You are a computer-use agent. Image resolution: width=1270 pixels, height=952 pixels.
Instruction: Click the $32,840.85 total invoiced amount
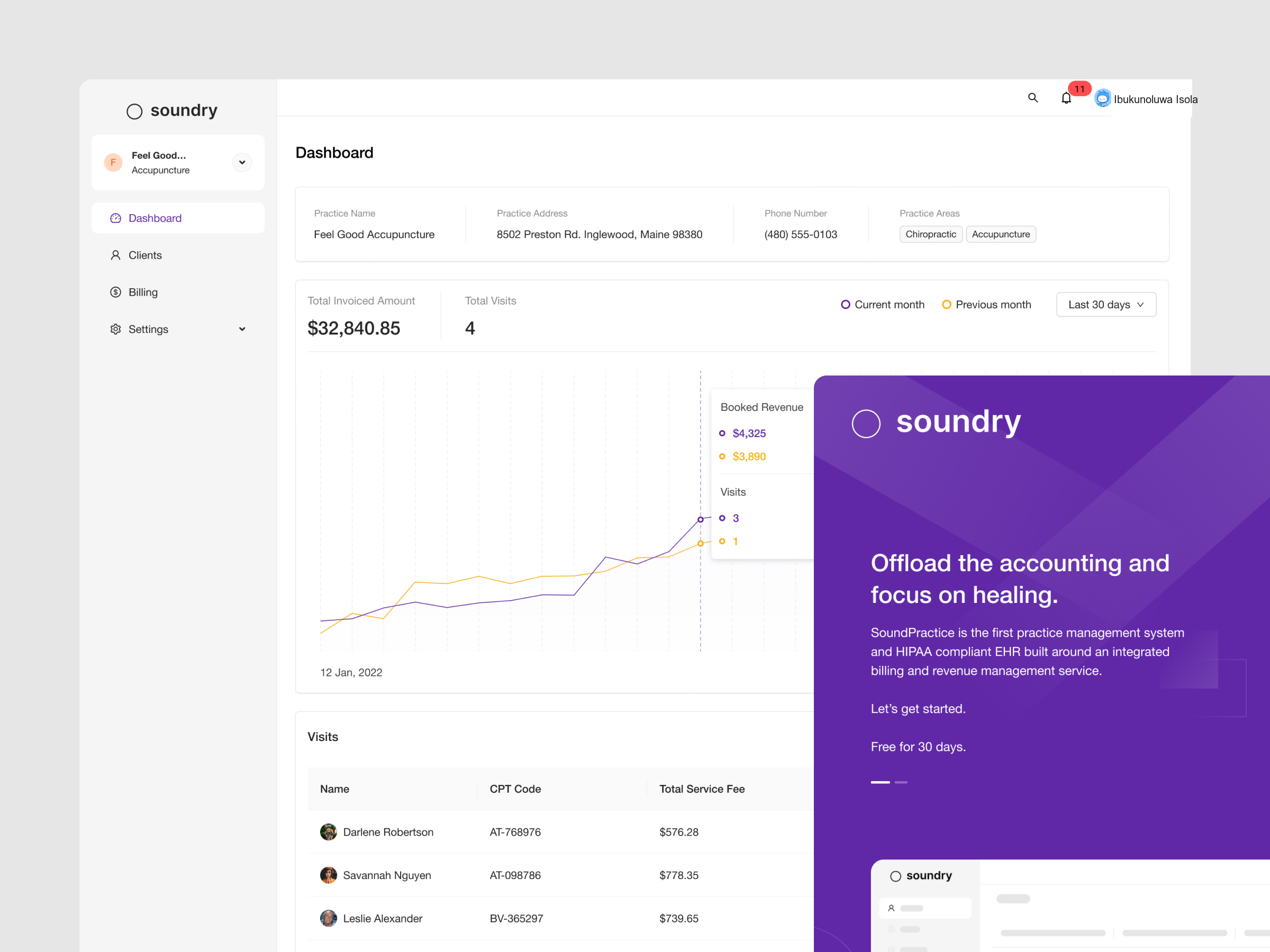pos(353,328)
